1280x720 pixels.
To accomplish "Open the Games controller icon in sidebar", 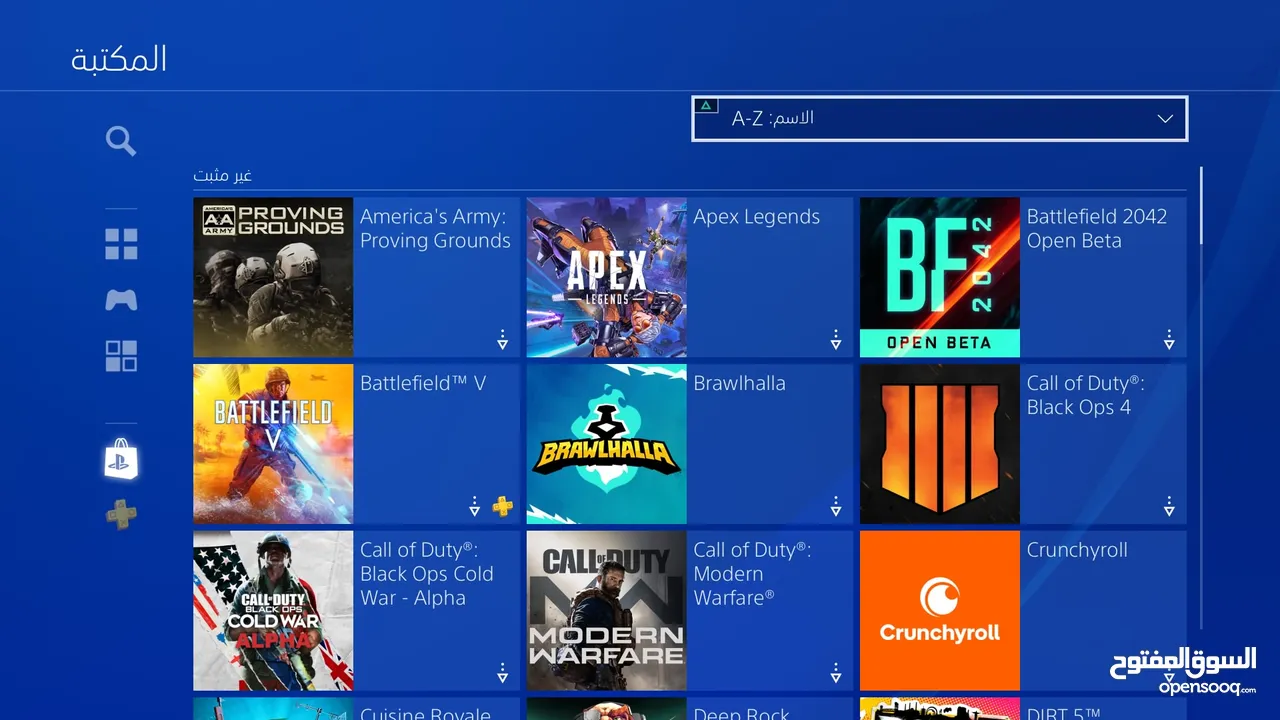I will 121,300.
